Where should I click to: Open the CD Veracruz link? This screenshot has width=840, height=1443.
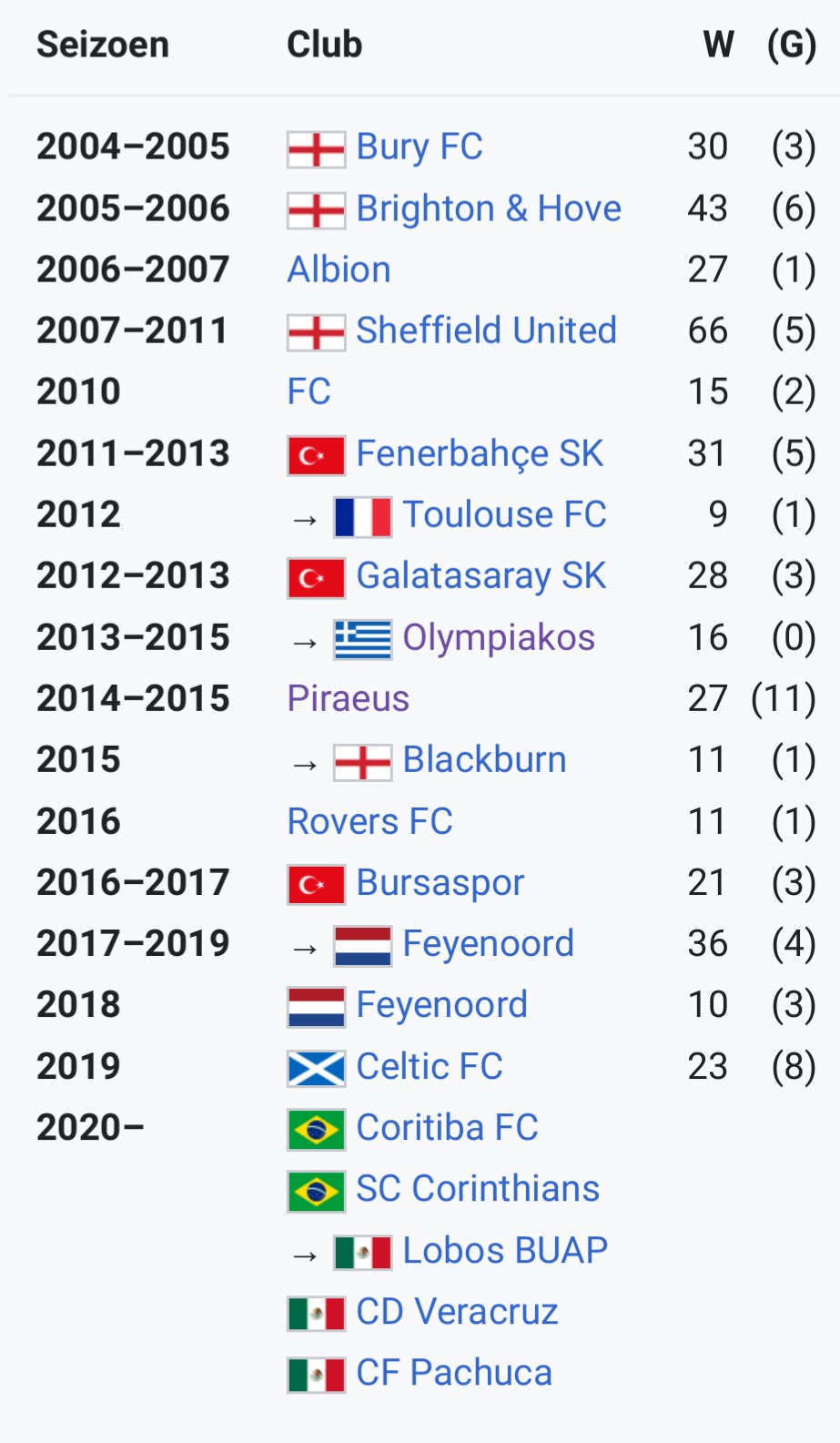click(x=457, y=1312)
